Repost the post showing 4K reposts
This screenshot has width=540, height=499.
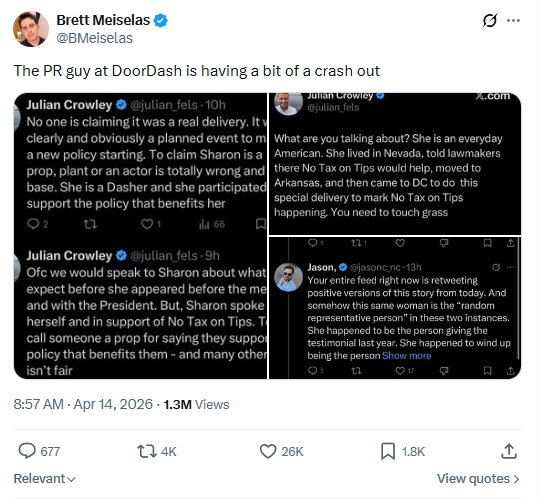click(147, 451)
